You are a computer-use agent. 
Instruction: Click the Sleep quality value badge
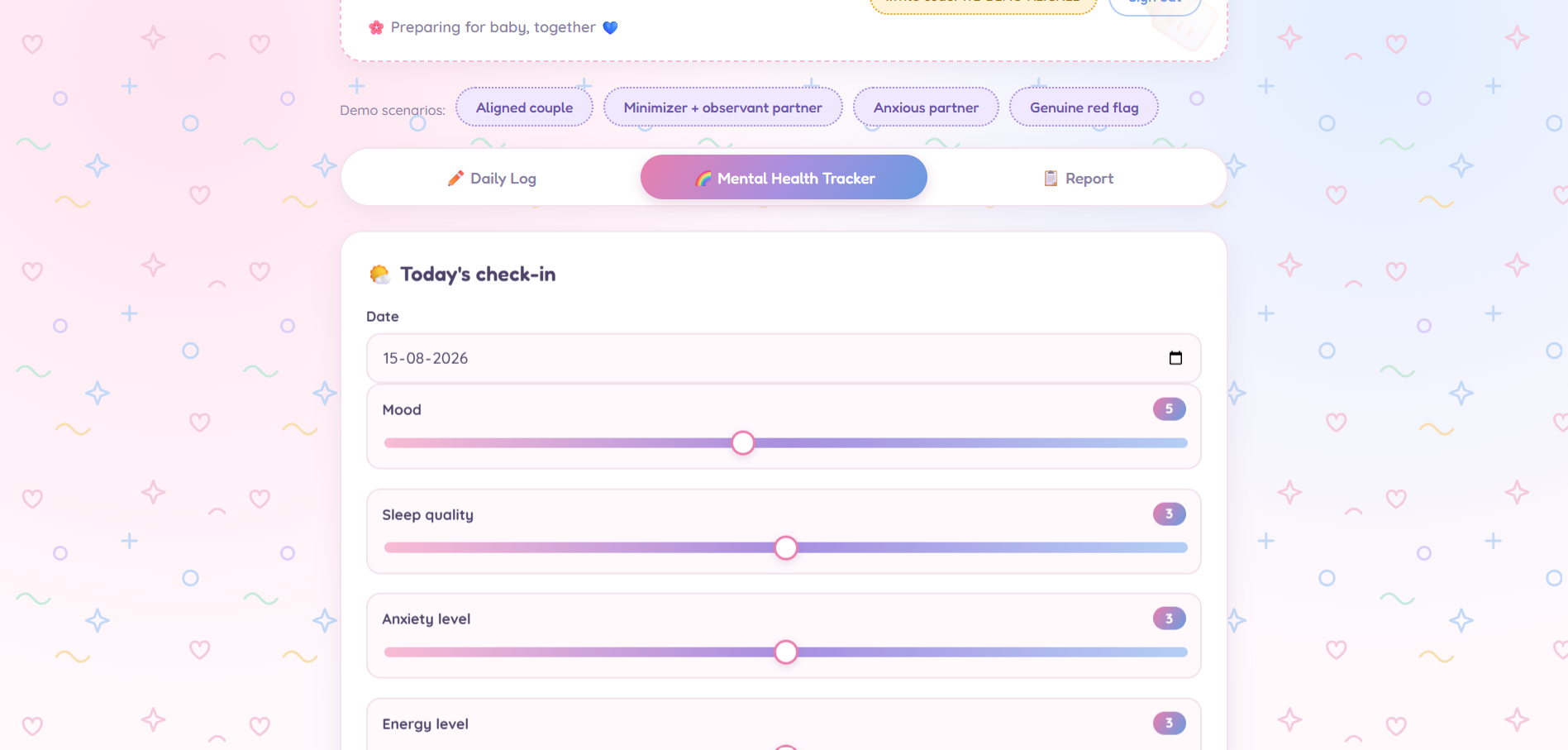click(1170, 514)
